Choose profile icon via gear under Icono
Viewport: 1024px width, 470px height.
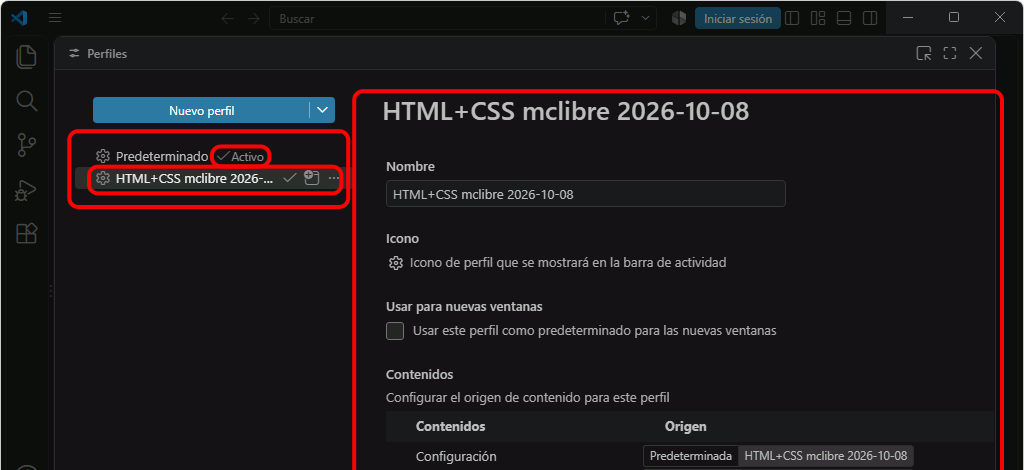point(395,262)
